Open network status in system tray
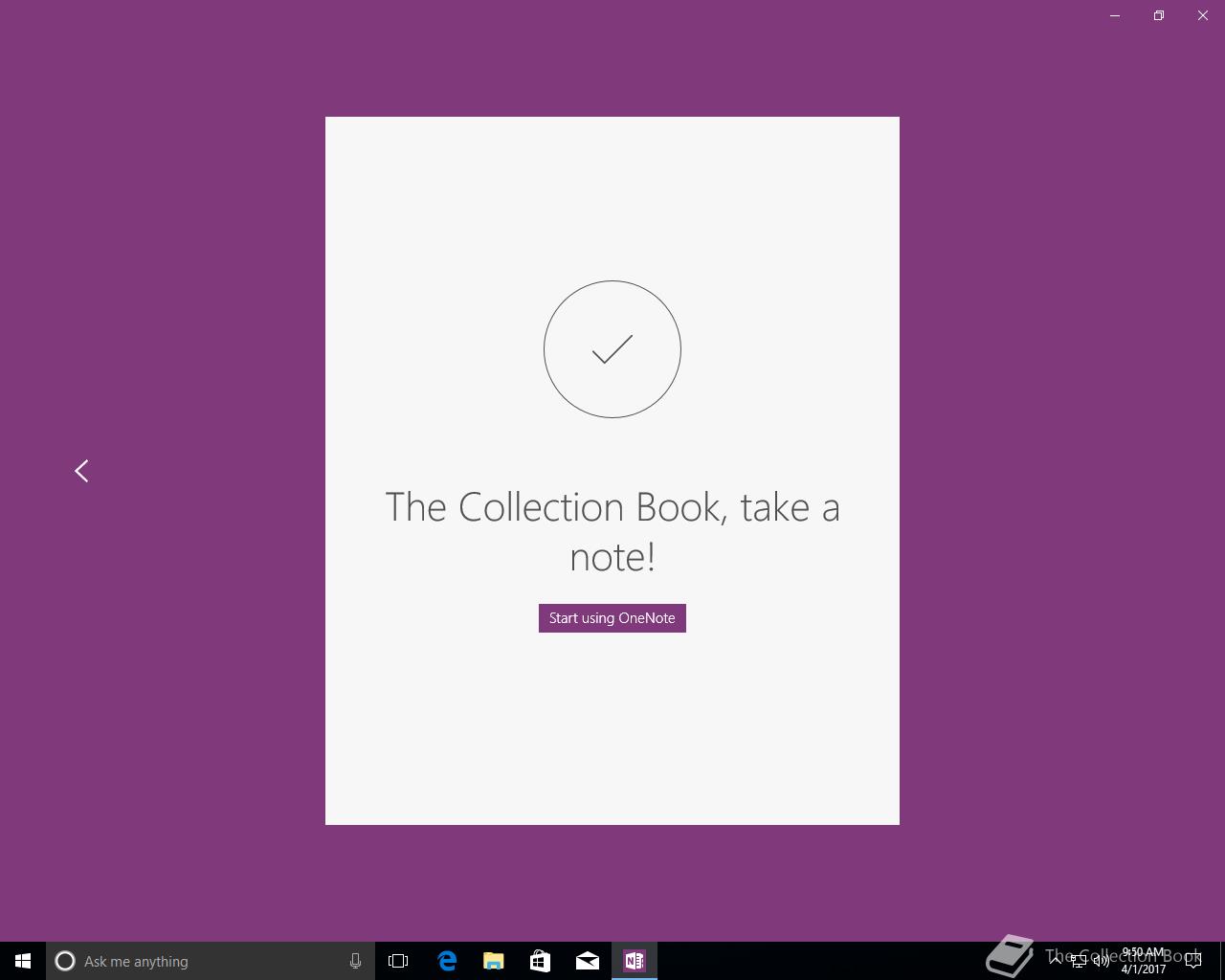 (x=1079, y=962)
